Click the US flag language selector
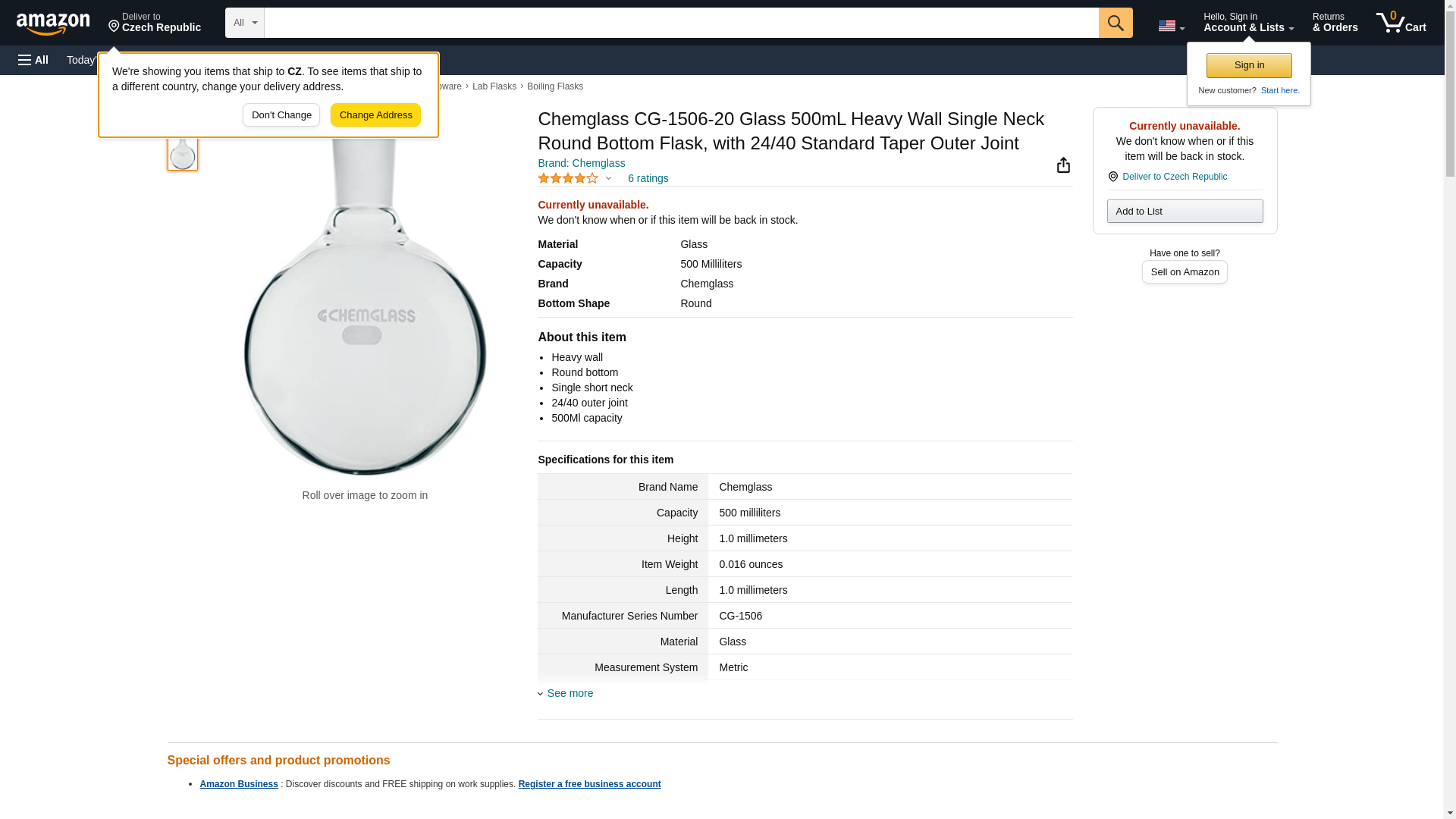This screenshot has width=1456, height=819. point(1171,26)
